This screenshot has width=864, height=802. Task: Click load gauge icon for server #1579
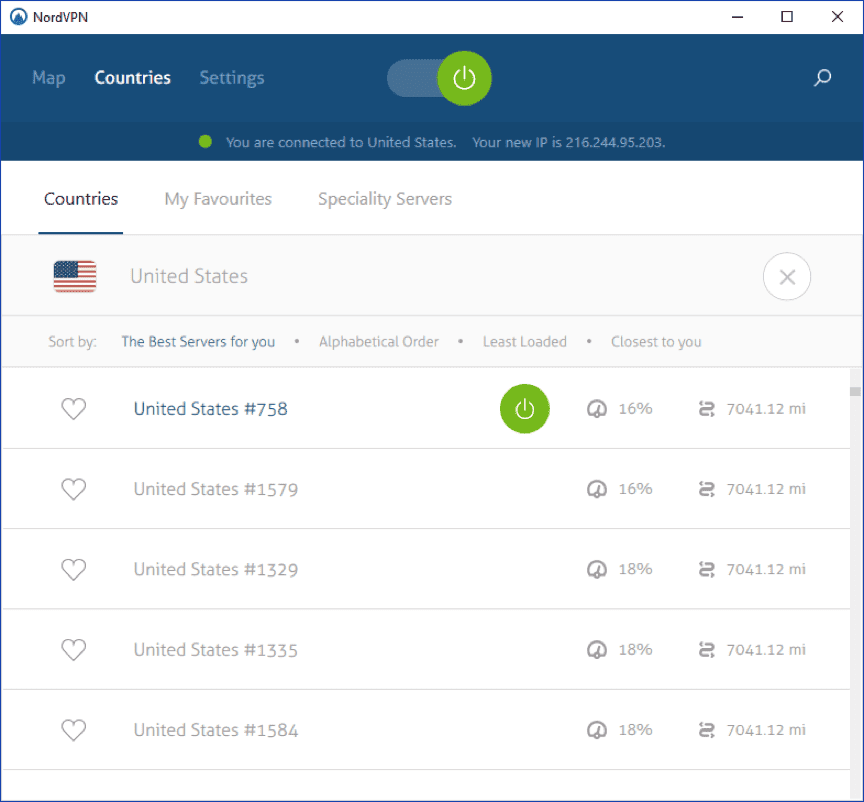597,489
